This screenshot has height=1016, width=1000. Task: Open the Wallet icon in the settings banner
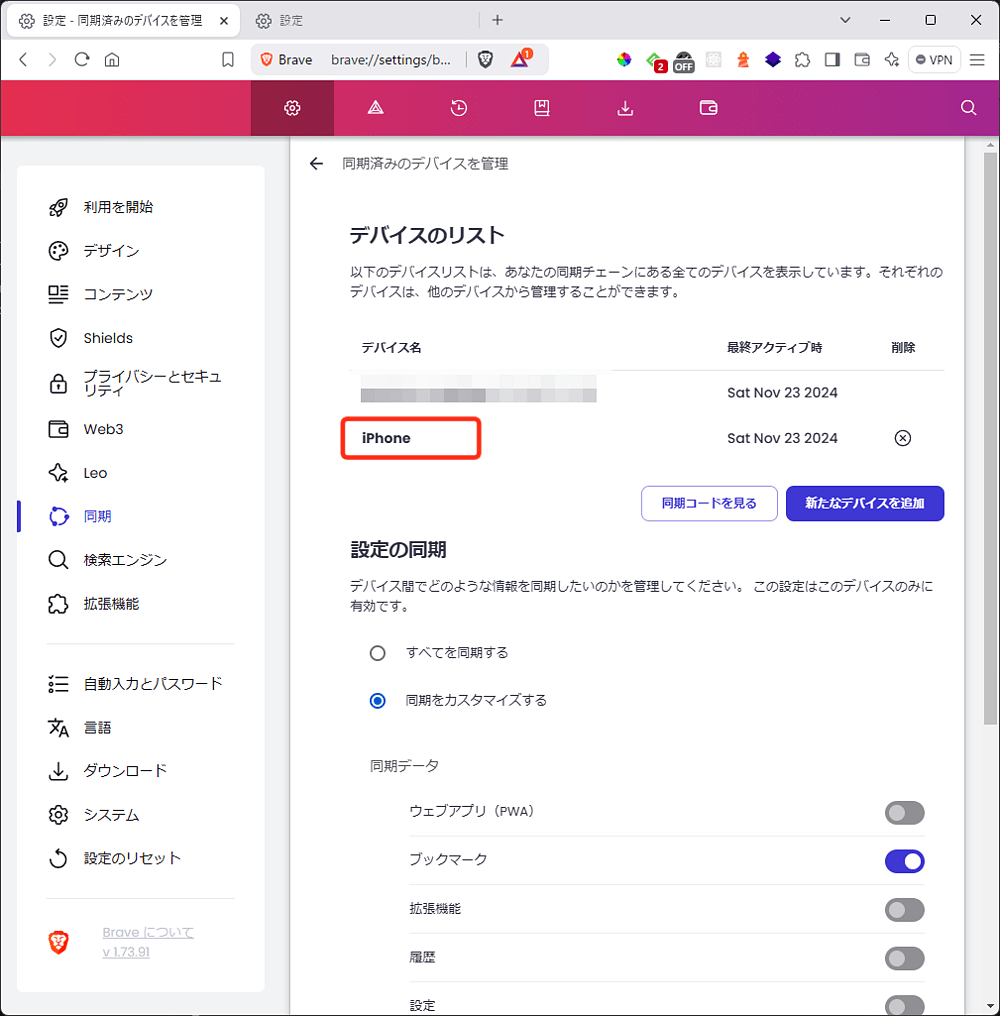pyautogui.click(x=708, y=107)
